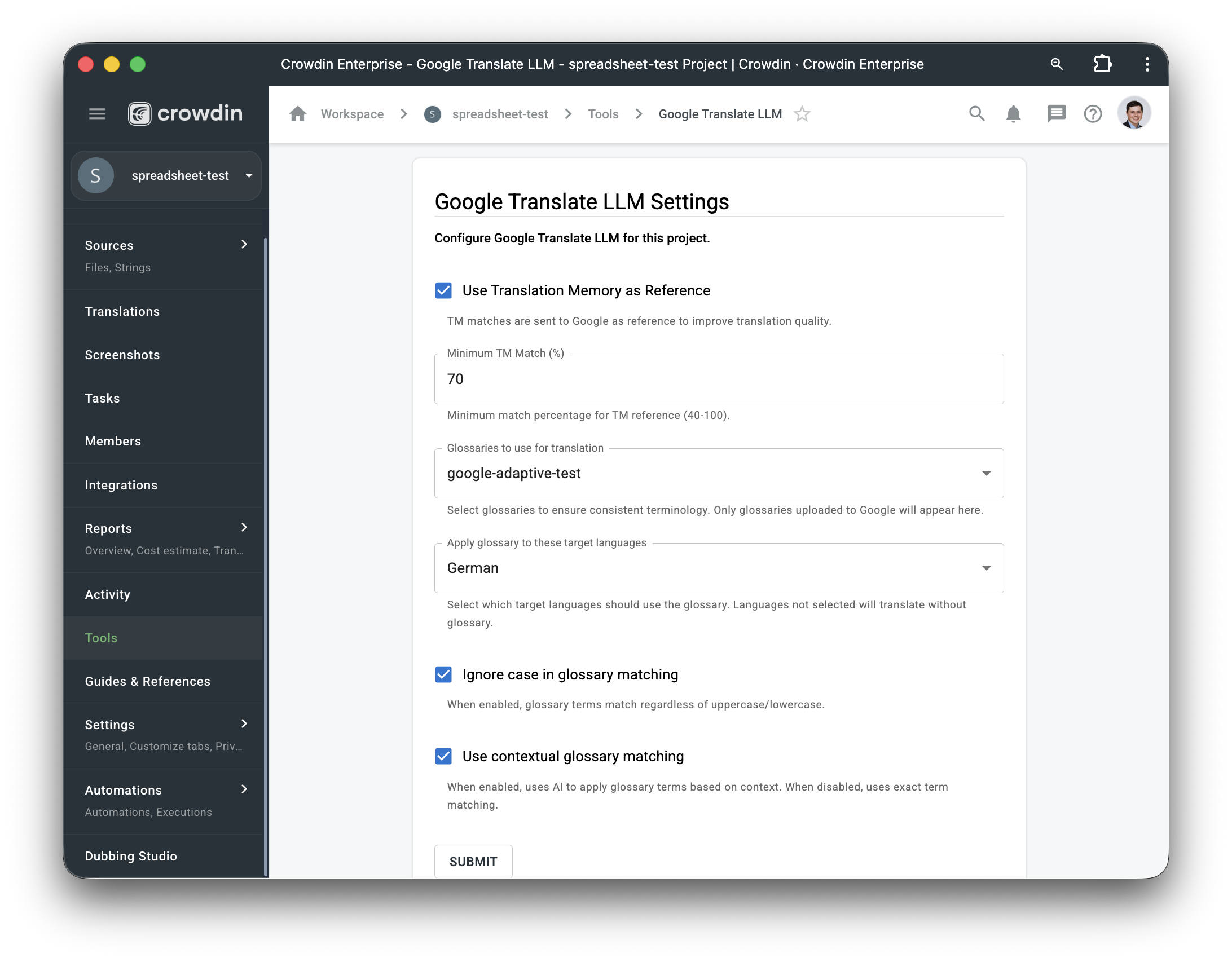The image size is (1232, 962).
Task: Open the browser extensions puzzle icon
Action: tap(1102, 64)
